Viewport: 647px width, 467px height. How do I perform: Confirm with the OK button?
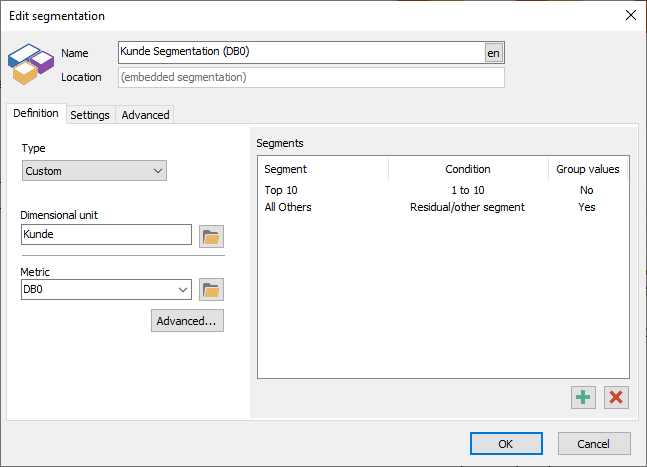pyautogui.click(x=506, y=443)
